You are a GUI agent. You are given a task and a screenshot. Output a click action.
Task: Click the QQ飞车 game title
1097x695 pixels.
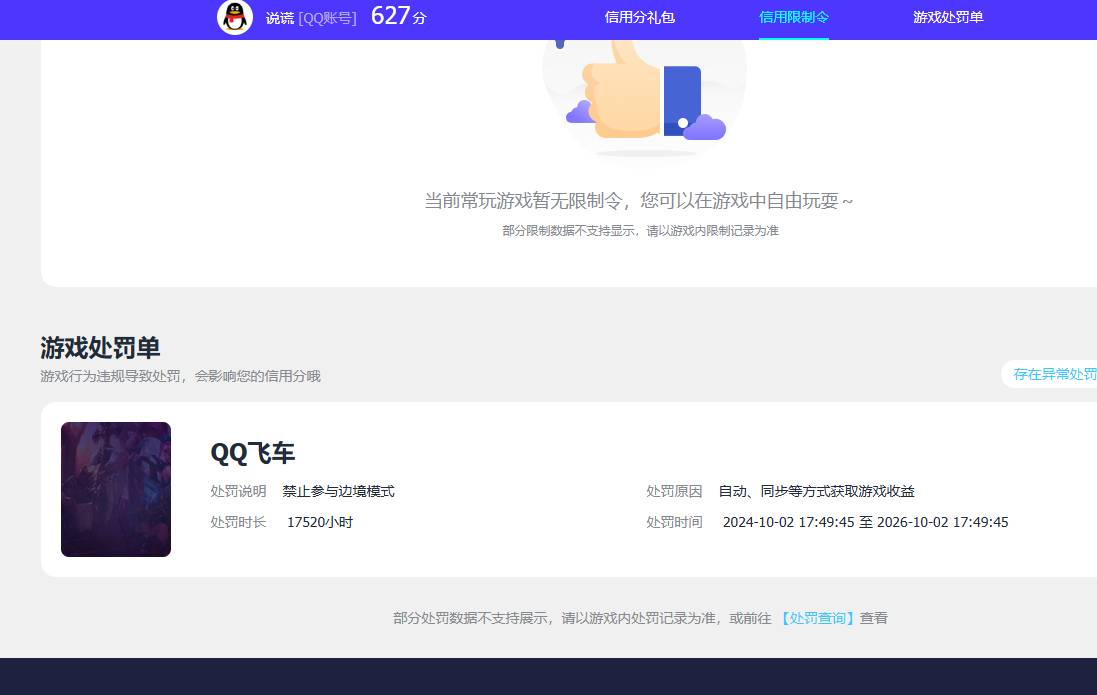[x=252, y=453]
